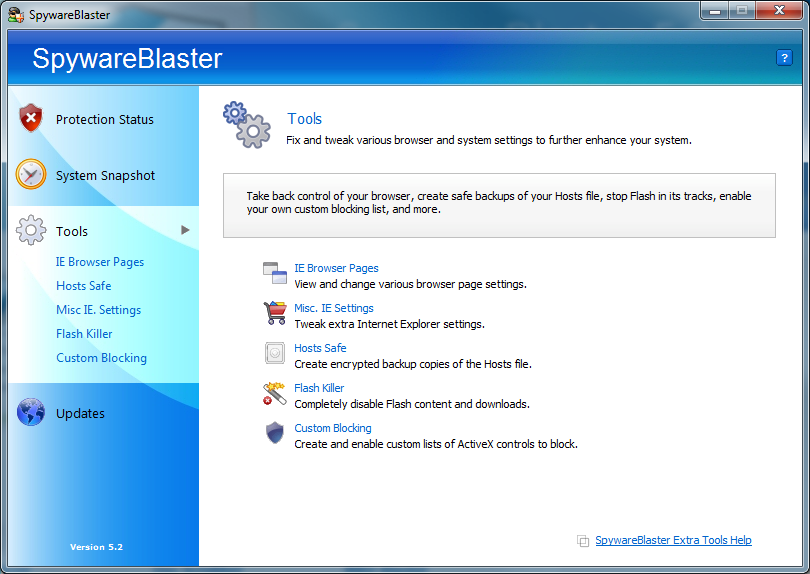810x574 pixels.
Task: Click the red shield Protection Status icon
Action: tap(30, 118)
